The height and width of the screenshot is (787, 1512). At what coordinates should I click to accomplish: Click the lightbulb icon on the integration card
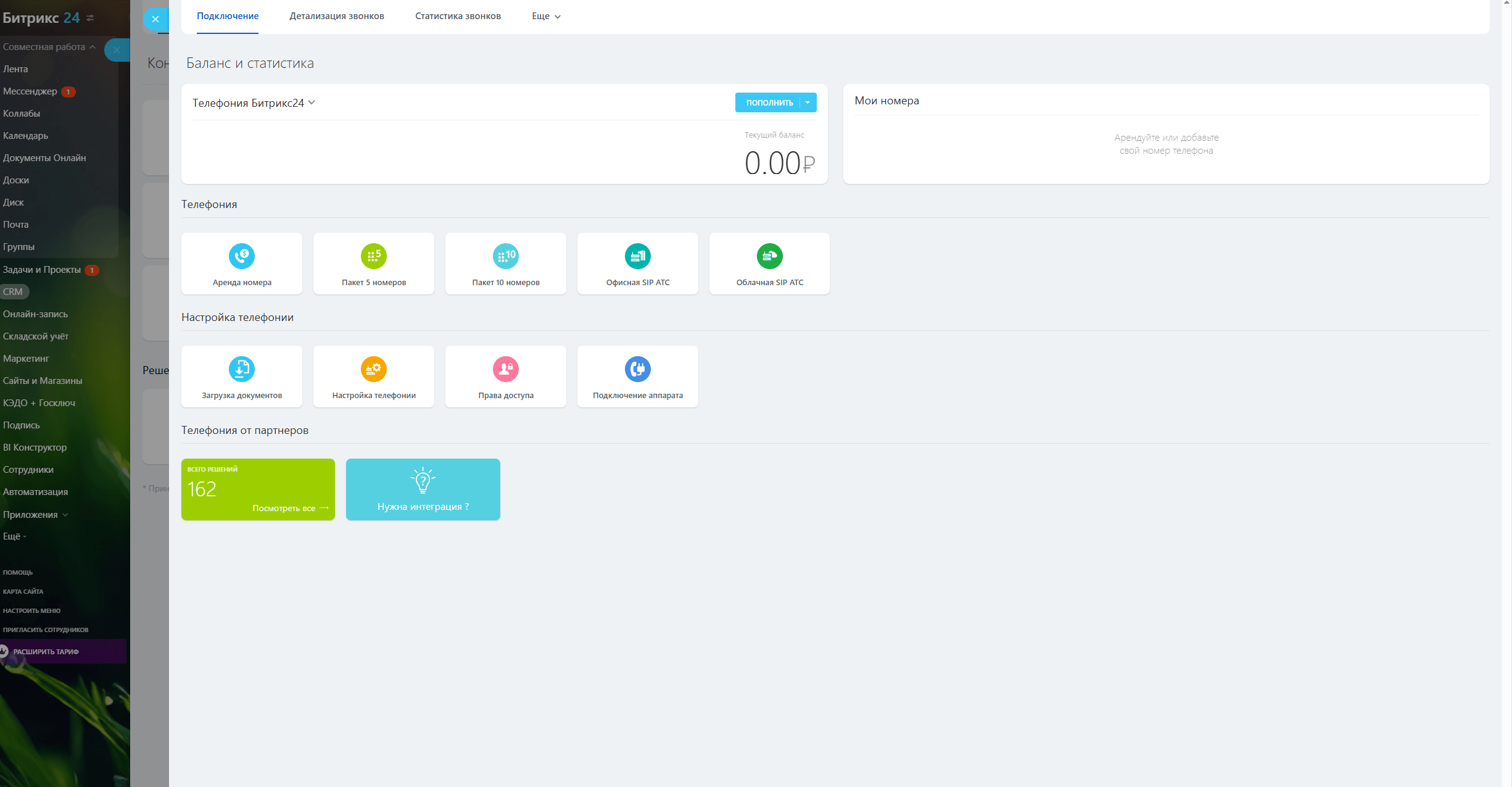point(423,481)
